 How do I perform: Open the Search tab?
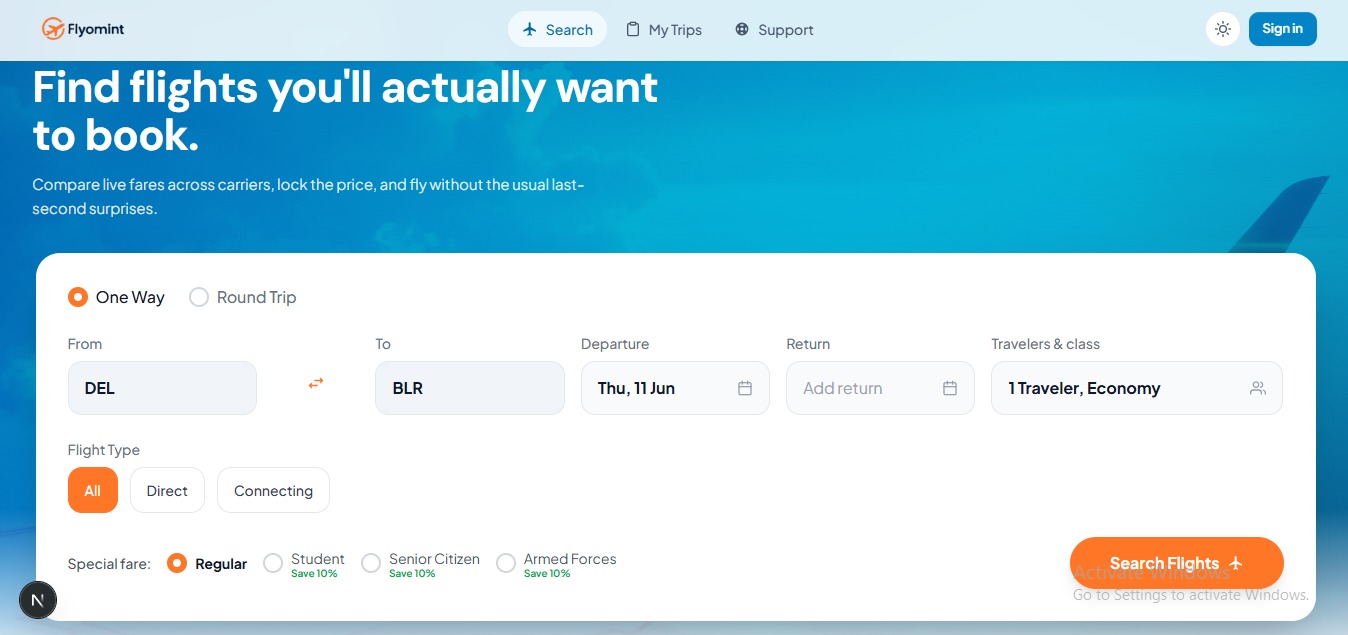[x=557, y=29]
